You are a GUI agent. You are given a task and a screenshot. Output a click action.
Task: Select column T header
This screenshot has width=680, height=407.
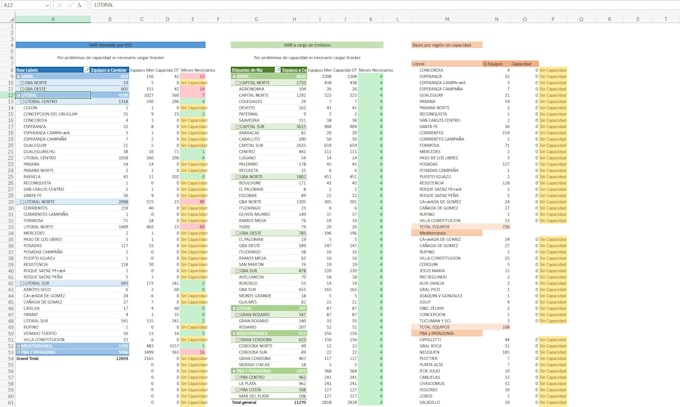pyautogui.click(x=666, y=19)
